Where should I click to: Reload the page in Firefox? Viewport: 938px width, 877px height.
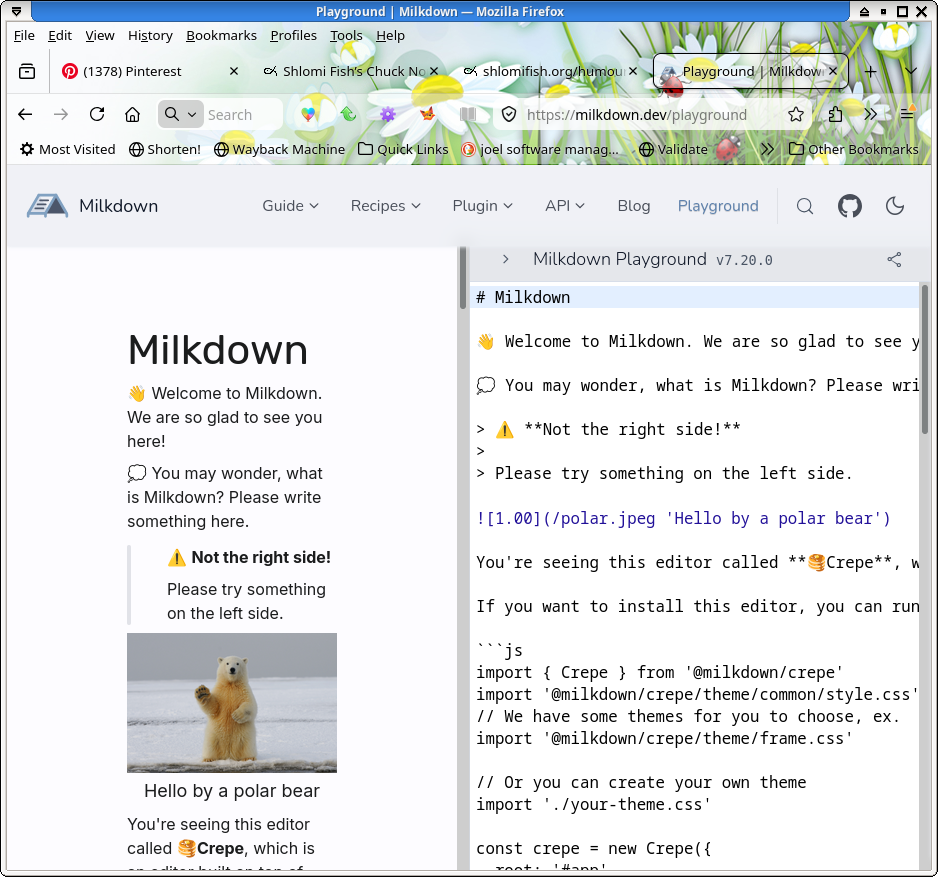(x=97, y=114)
